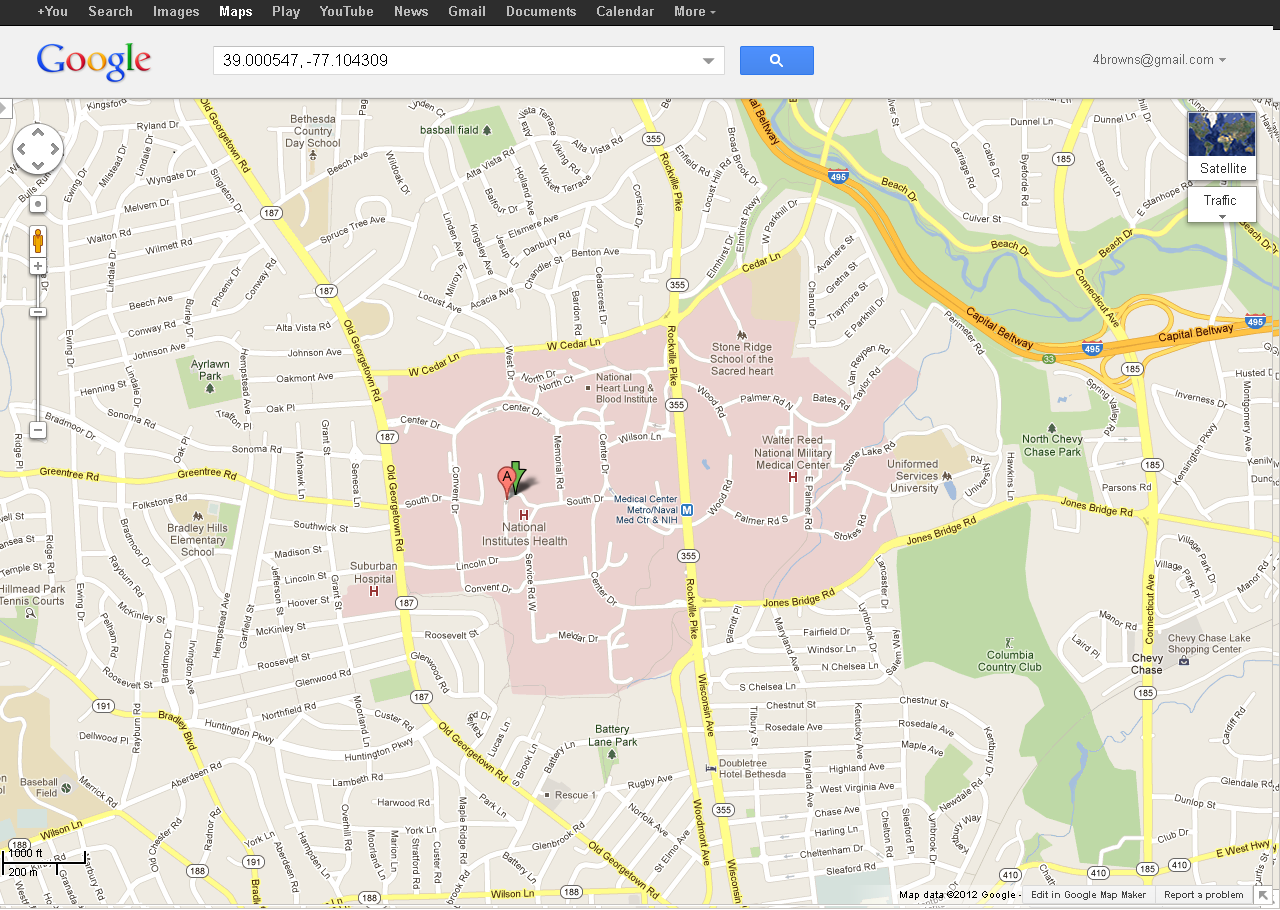Image resolution: width=1280 pixels, height=910 pixels.
Task: Click the National Institutes Health hospital icon
Action: pyautogui.click(x=523, y=515)
